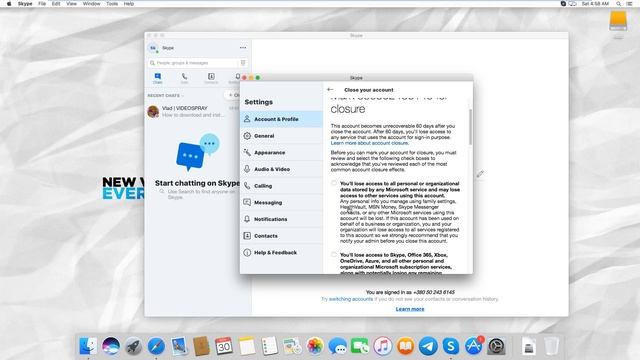
Task: Open System Preferences from the Dock
Action: coord(496,346)
